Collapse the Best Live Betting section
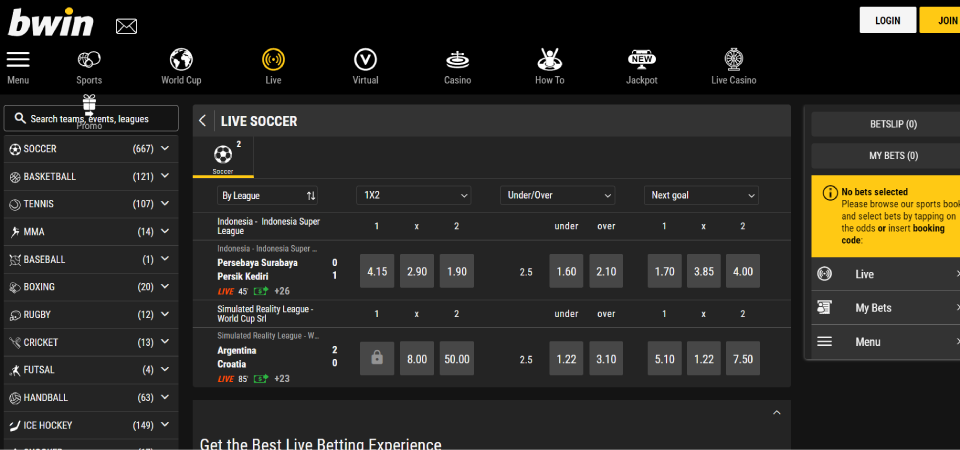 coord(777,413)
